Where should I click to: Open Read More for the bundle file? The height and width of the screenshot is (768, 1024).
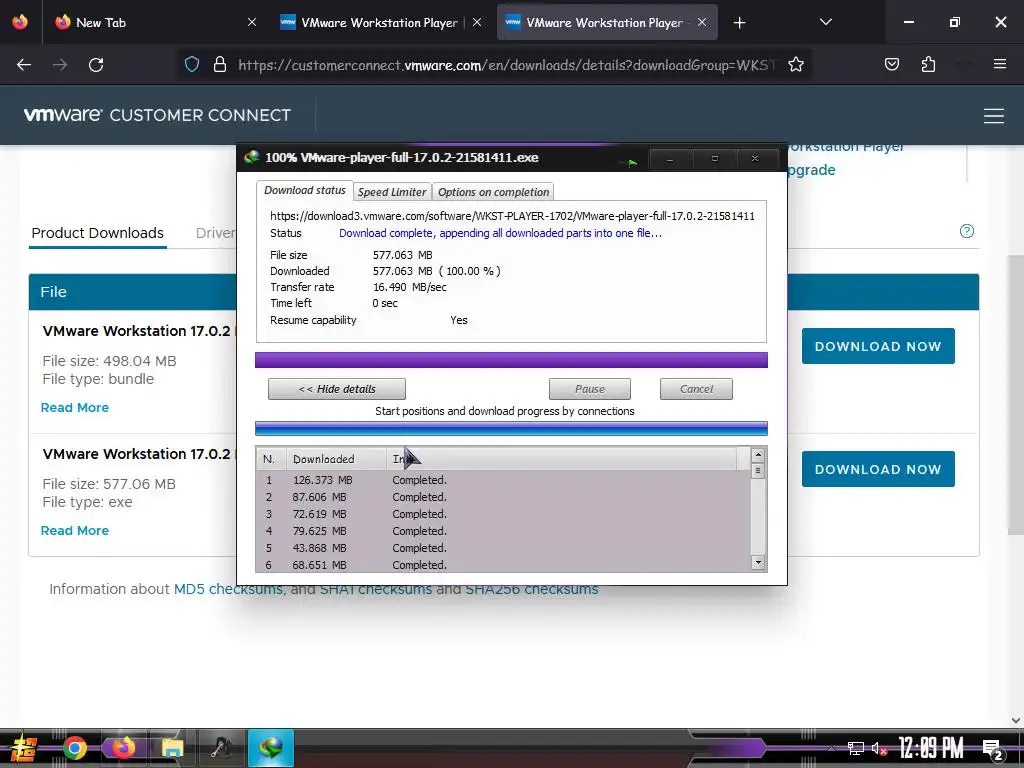point(74,408)
